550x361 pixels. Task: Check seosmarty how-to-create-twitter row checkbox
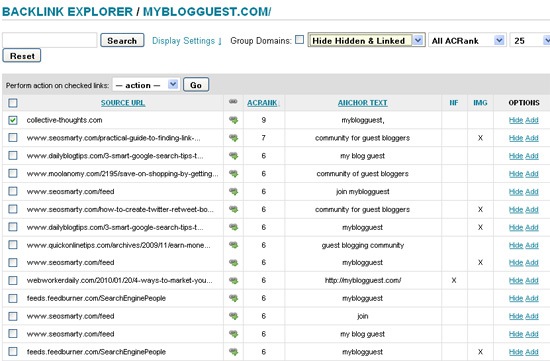(13, 209)
